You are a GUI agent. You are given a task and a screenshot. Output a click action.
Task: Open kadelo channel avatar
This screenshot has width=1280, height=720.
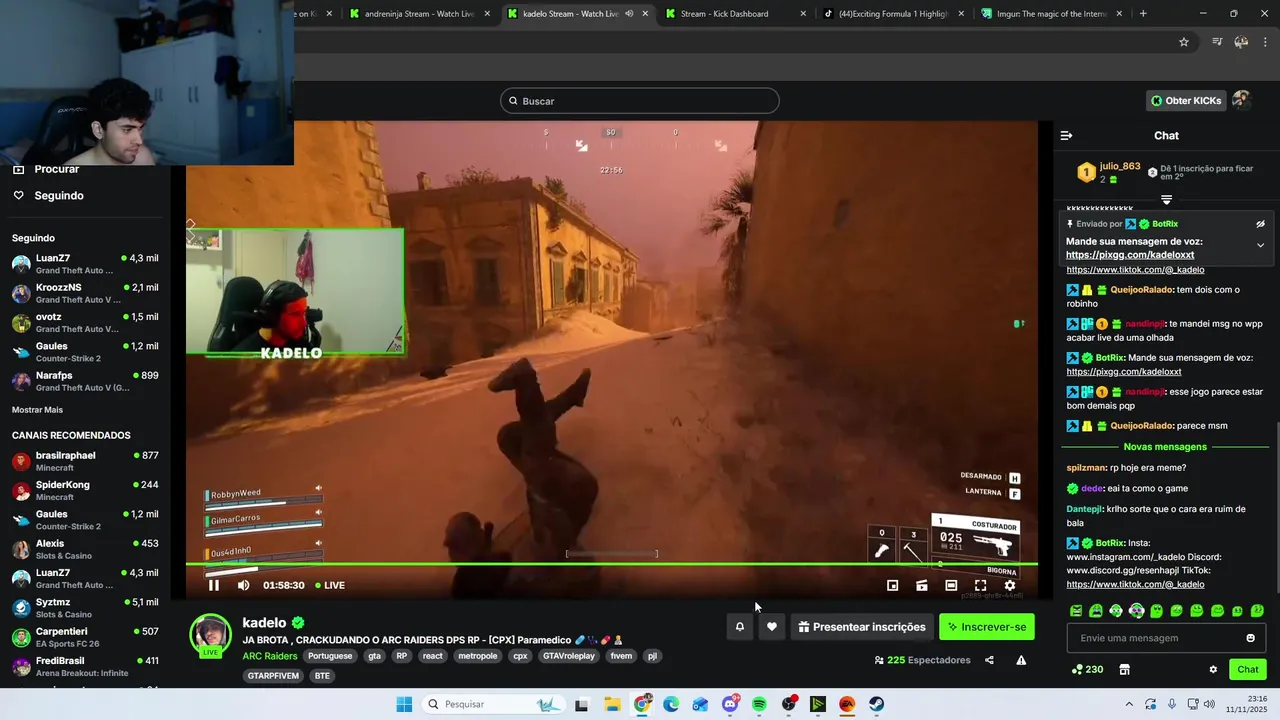[x=211, y=634]
